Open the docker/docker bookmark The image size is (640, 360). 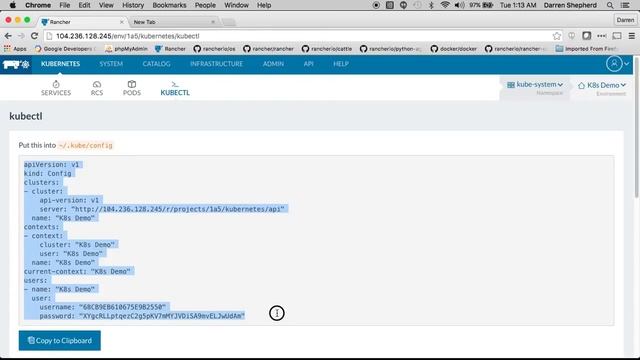pos(453,49)
